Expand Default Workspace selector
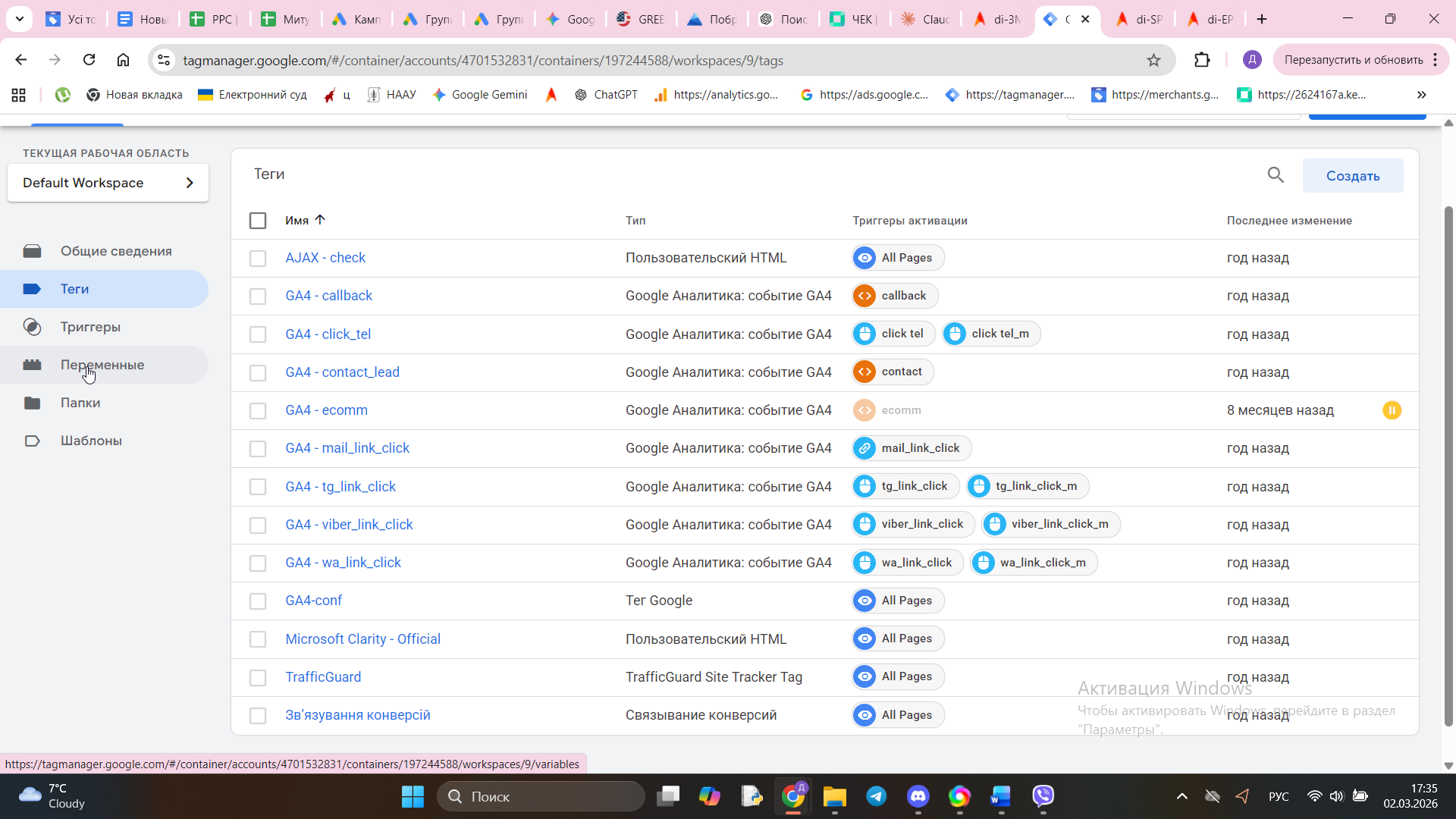The image size is (1456, 819). point(108,183)
